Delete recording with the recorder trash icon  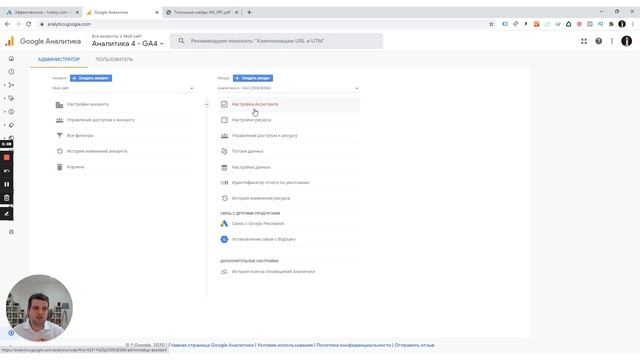pos(7,198)
